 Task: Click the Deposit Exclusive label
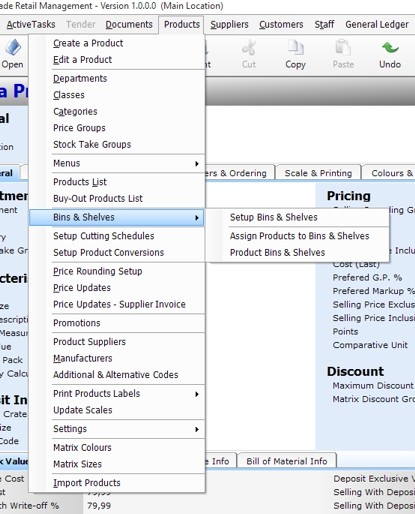click(x=373, y=479)
